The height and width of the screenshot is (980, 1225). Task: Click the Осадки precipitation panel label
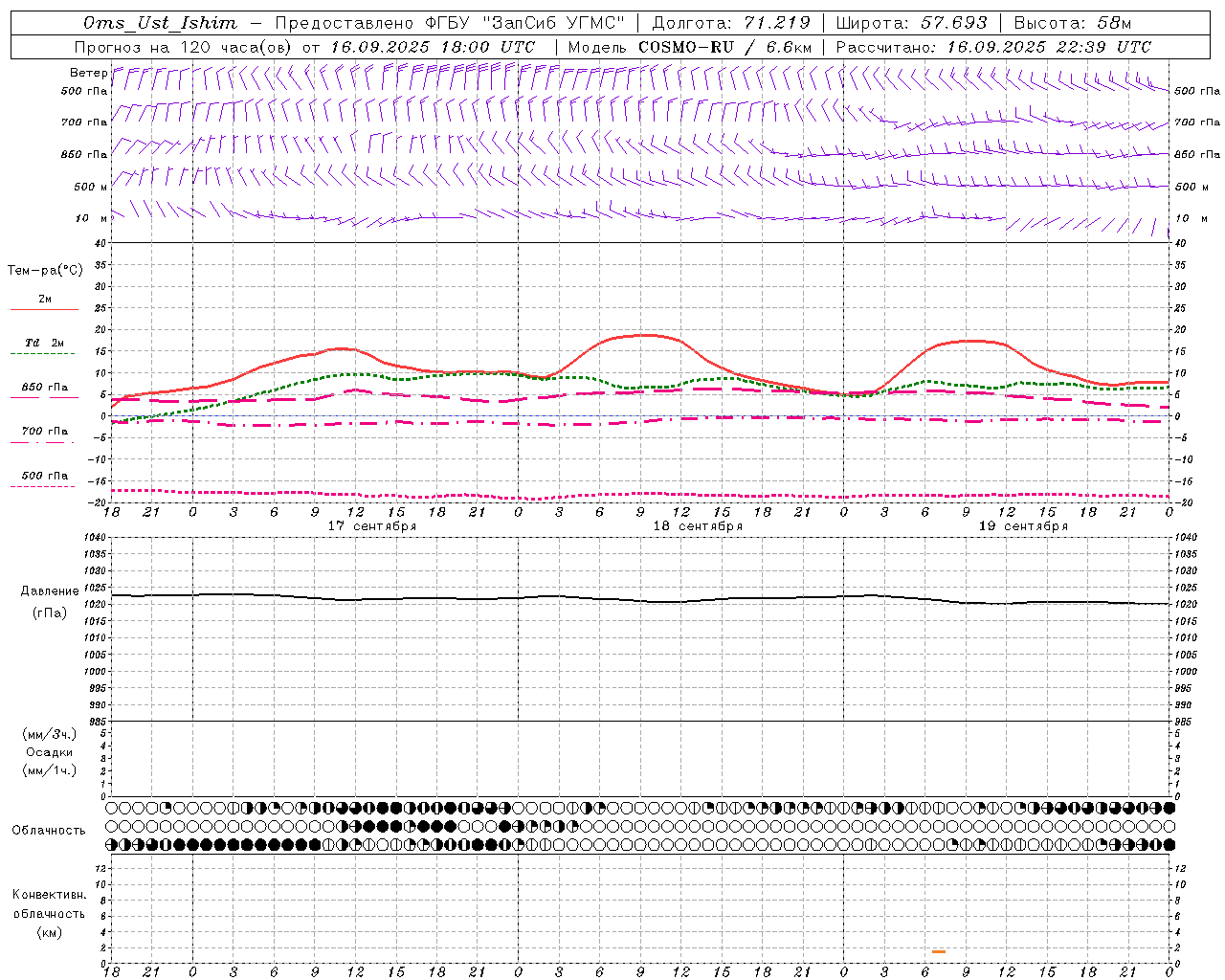pos(49,752)
